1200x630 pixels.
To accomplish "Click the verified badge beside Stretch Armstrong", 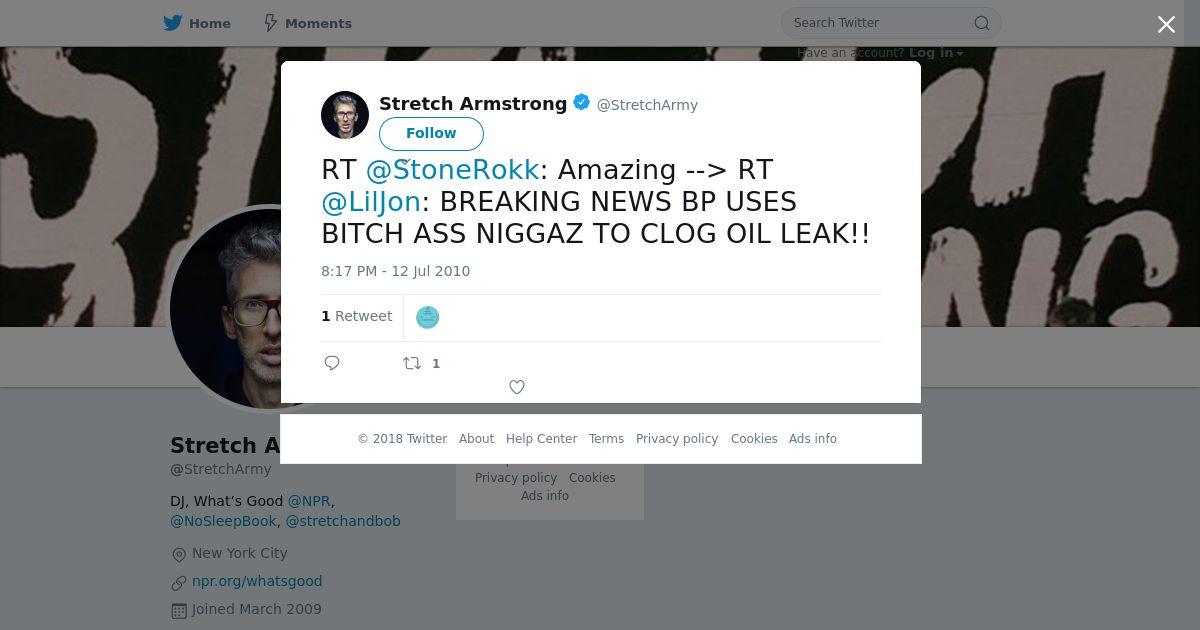I will pos(582,102).
